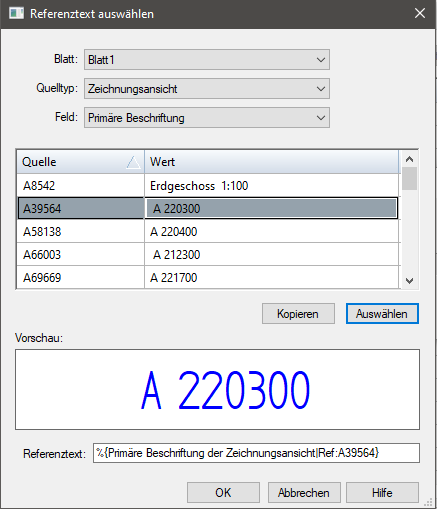This screenshot has height=509, width=437.
Task: Close the Referenztext auswählen dialog
Action: click(x=420, y=13)
